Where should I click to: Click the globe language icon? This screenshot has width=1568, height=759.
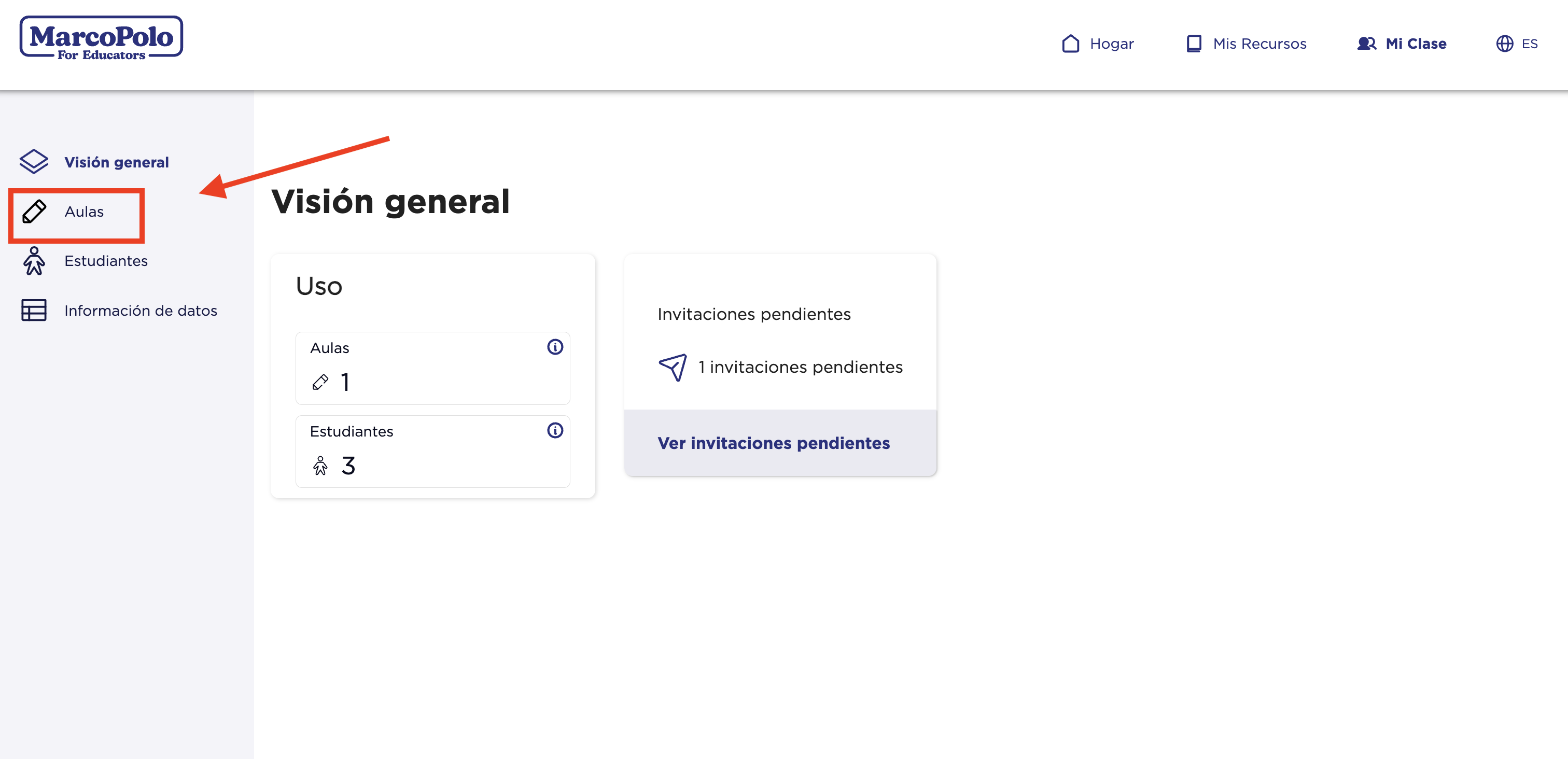[x=1504, y=44]
